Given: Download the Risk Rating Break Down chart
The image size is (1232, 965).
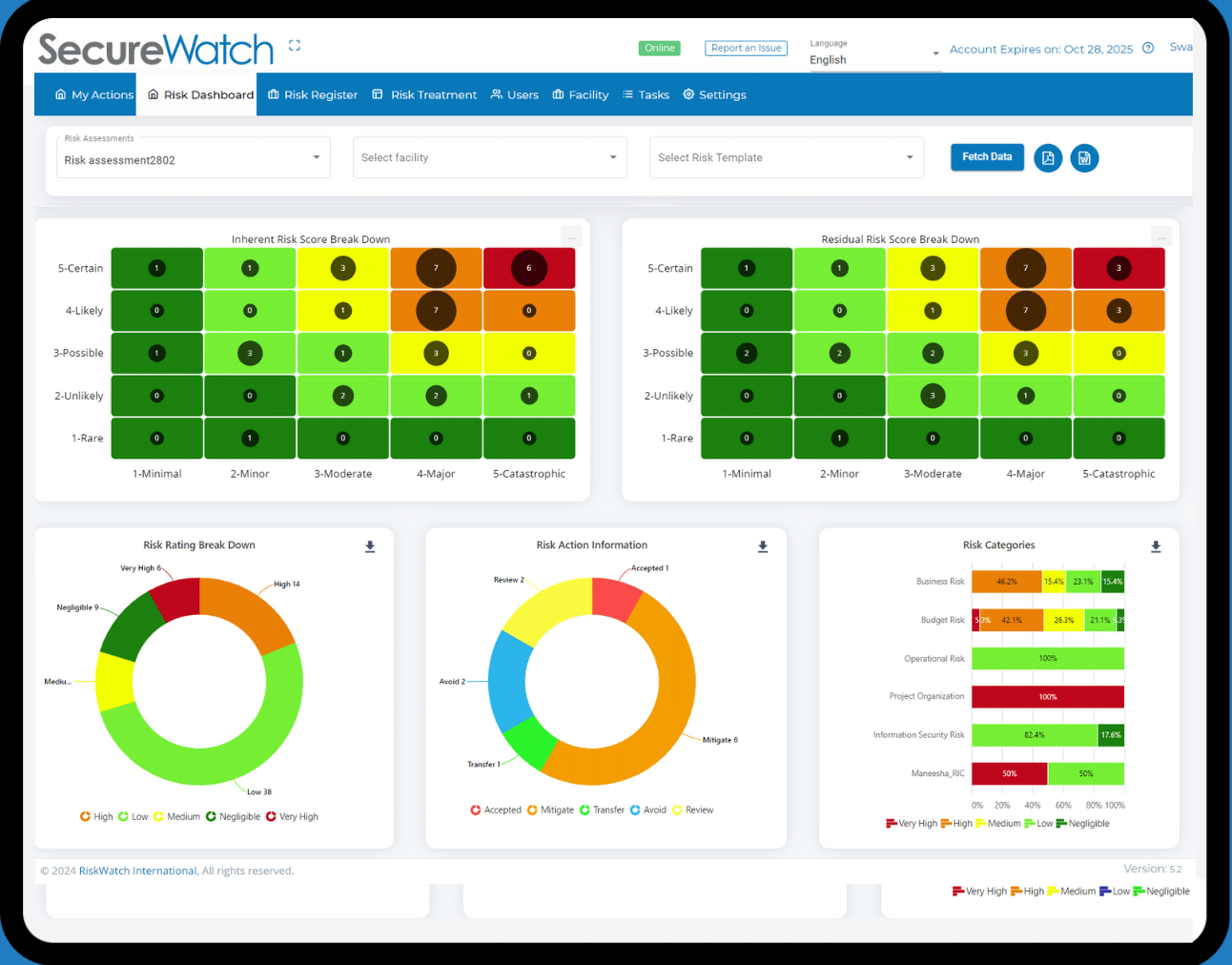Looking at the screenshot, I should click(369, 546).
